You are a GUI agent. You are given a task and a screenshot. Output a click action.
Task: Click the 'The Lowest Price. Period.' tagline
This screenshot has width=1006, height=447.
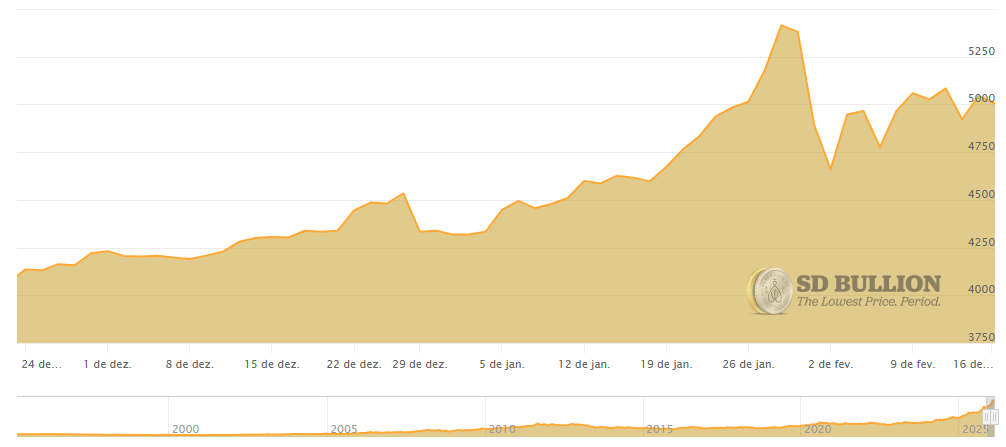[867, 301]
